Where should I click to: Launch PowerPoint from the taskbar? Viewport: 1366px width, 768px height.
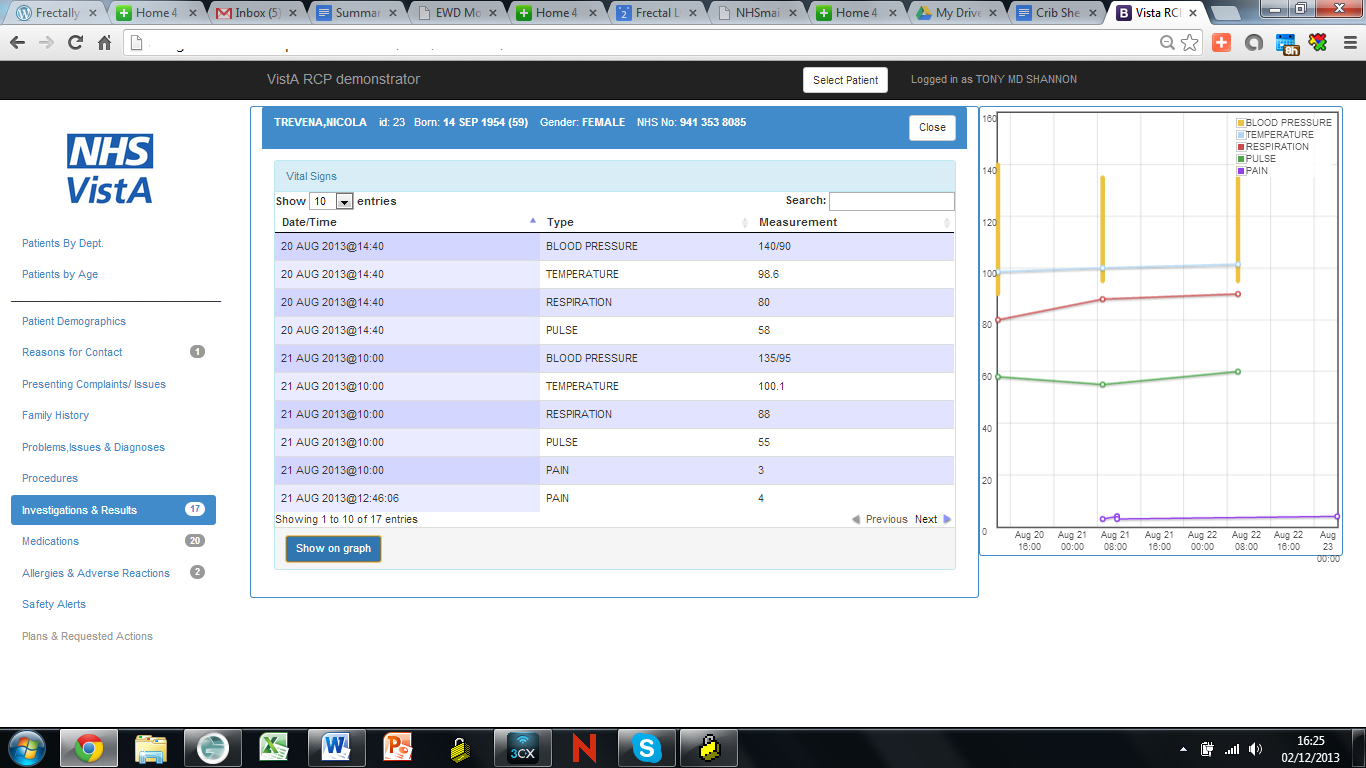[x=398, y=748]
